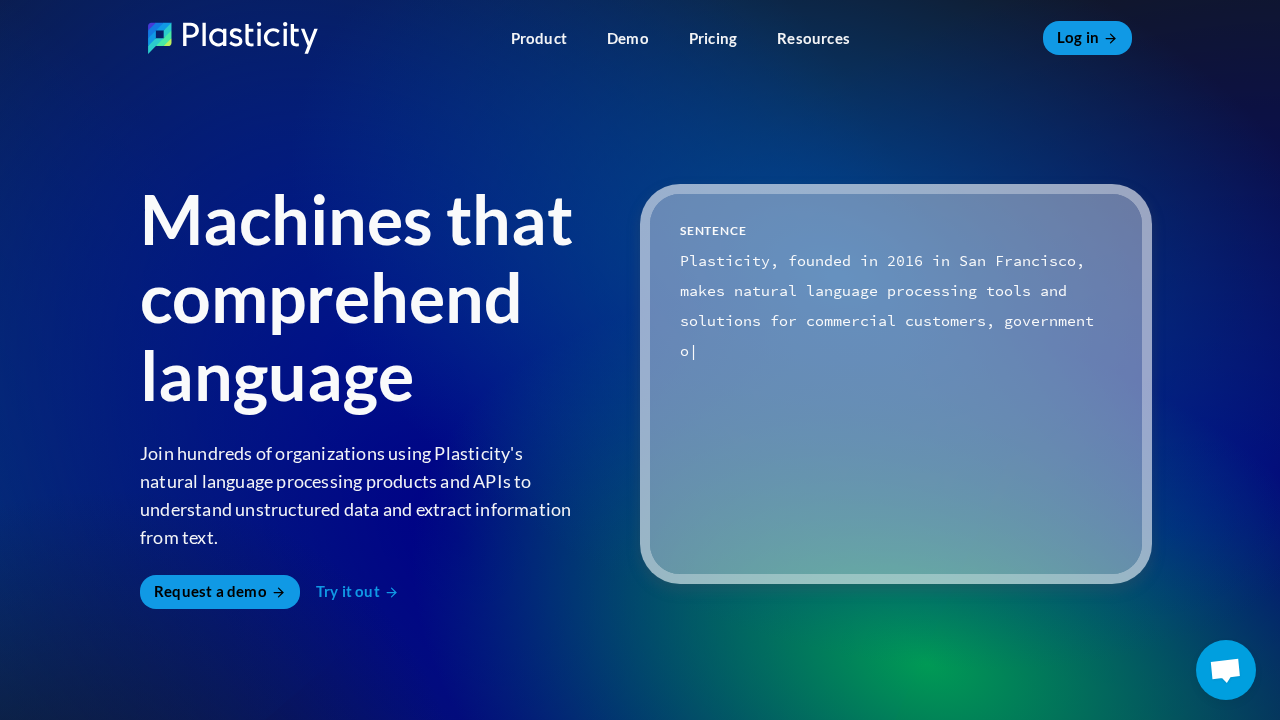Image resolution: width=1280 pixels, height=720 pixels.
Task: Click the hero section description paragraph
Action: coord(356,495)
